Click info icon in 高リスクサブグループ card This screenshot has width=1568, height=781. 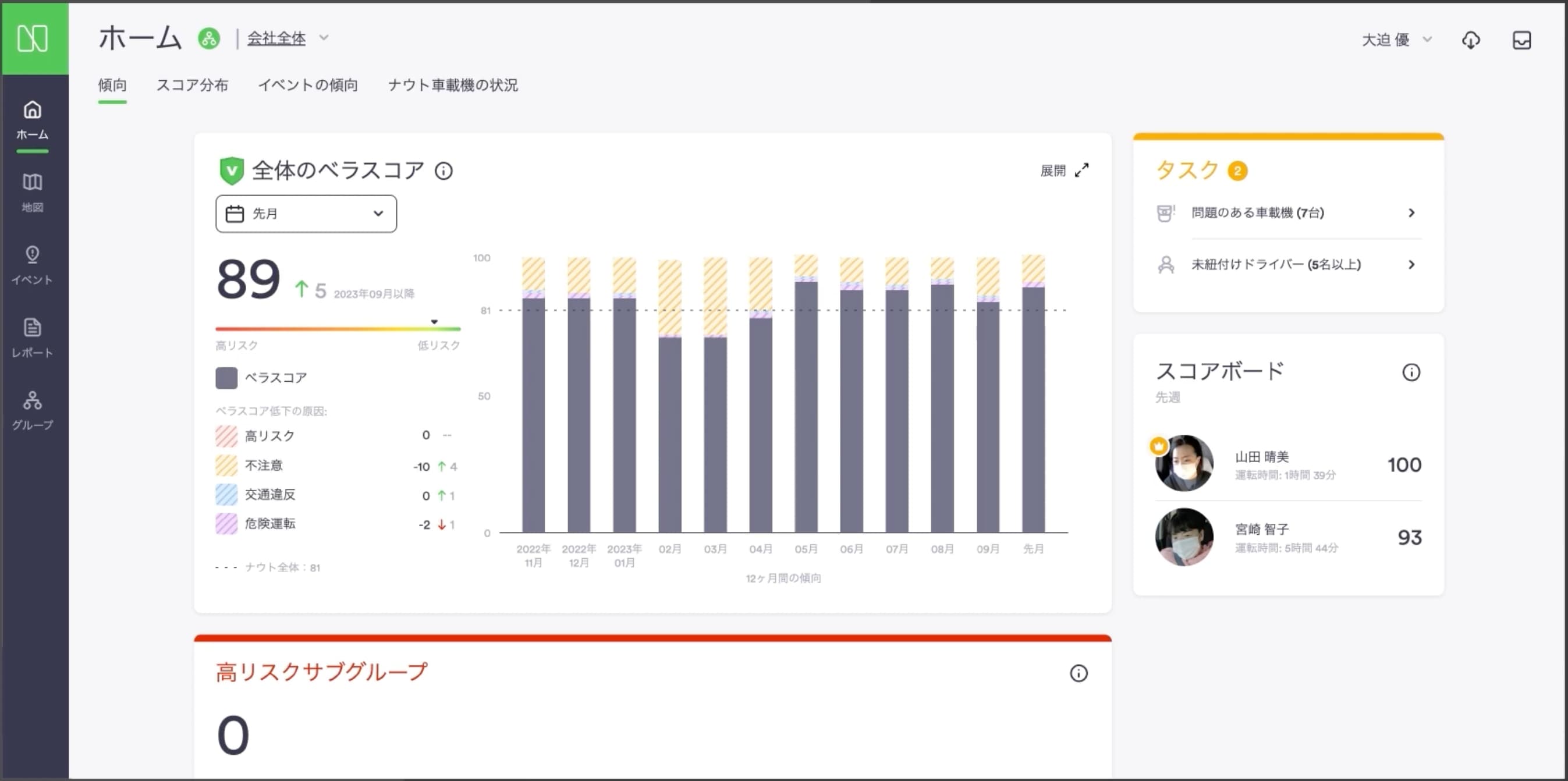(x=1078, y=673)
